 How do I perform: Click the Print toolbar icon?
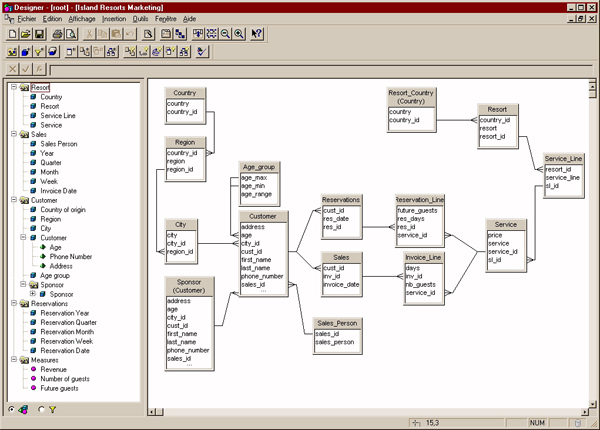tap(58, 33)
